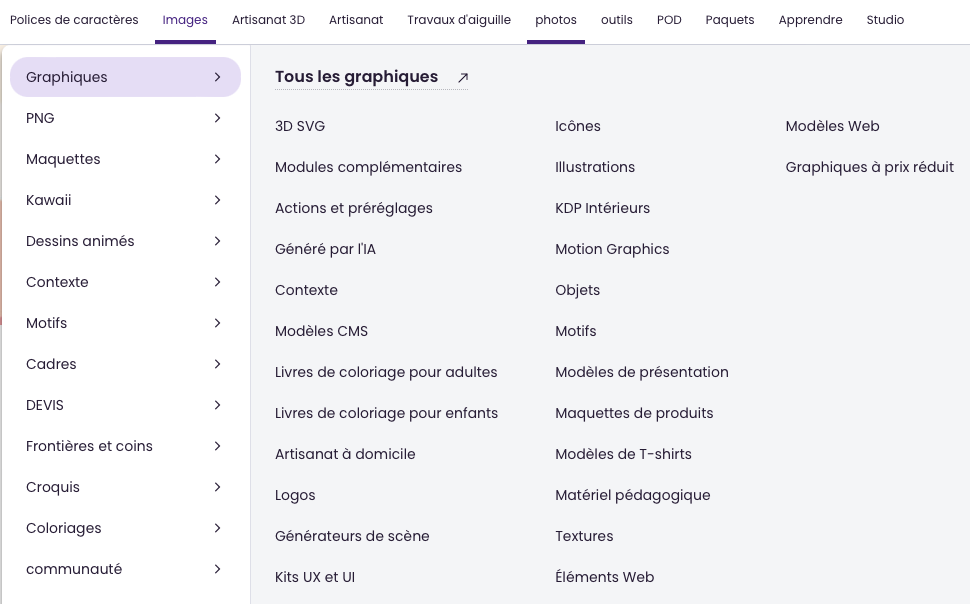970x604 pixels.
Task: Open the Images navigation tab
Action: [x=185, y=20]
